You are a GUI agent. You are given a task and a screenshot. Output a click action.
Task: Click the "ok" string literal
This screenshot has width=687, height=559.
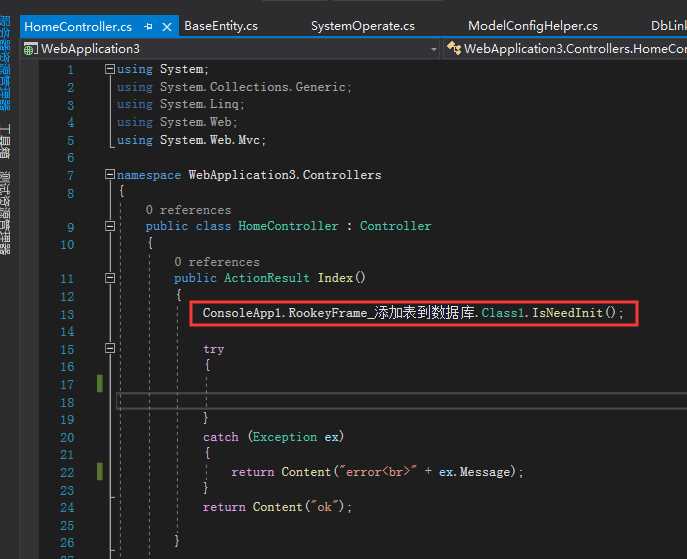point(324,507)
